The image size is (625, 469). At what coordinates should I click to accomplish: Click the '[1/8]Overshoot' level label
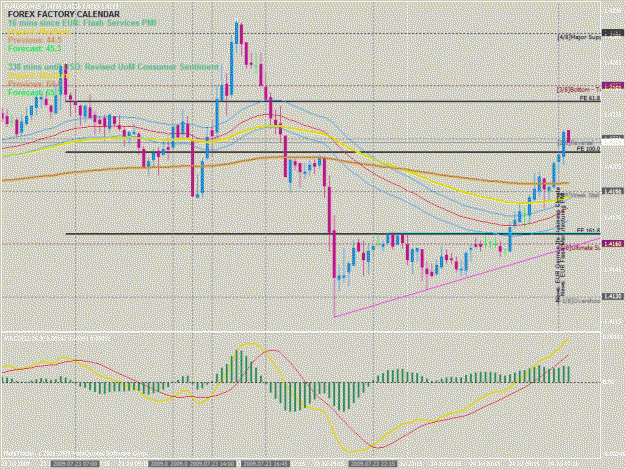pos(581,301)
